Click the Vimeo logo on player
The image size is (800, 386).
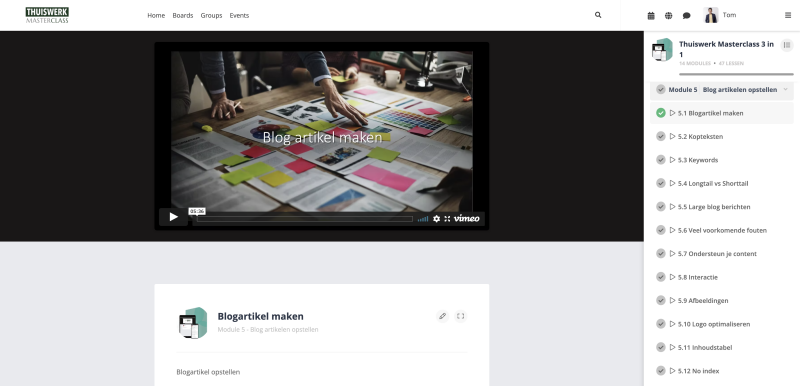point(466,218)
